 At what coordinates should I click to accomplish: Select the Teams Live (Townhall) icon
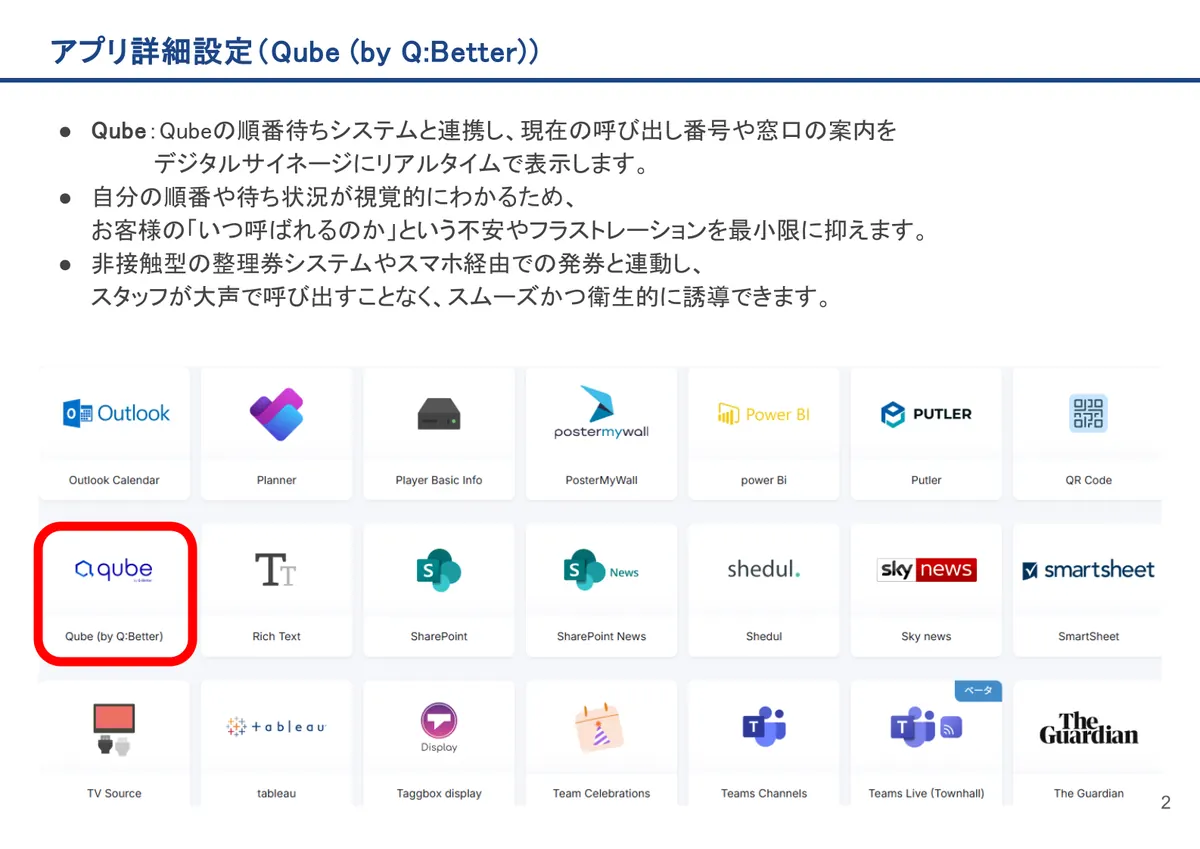[926, 727]
